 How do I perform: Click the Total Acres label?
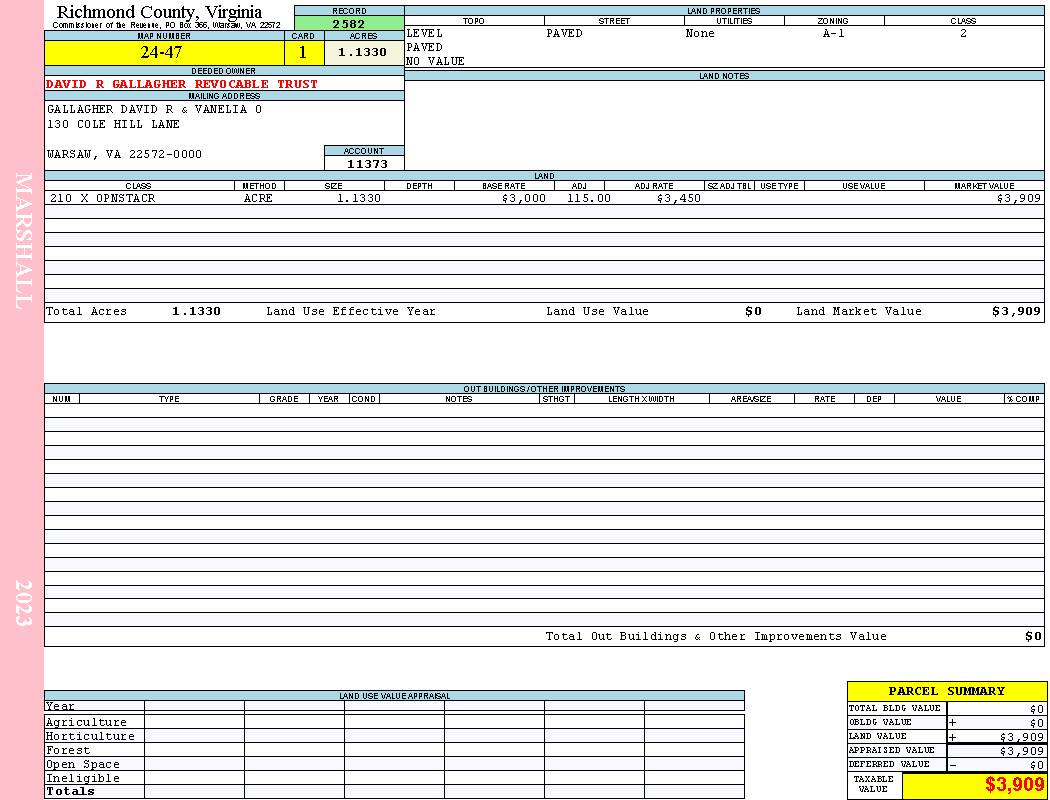(x=86, y=311)
